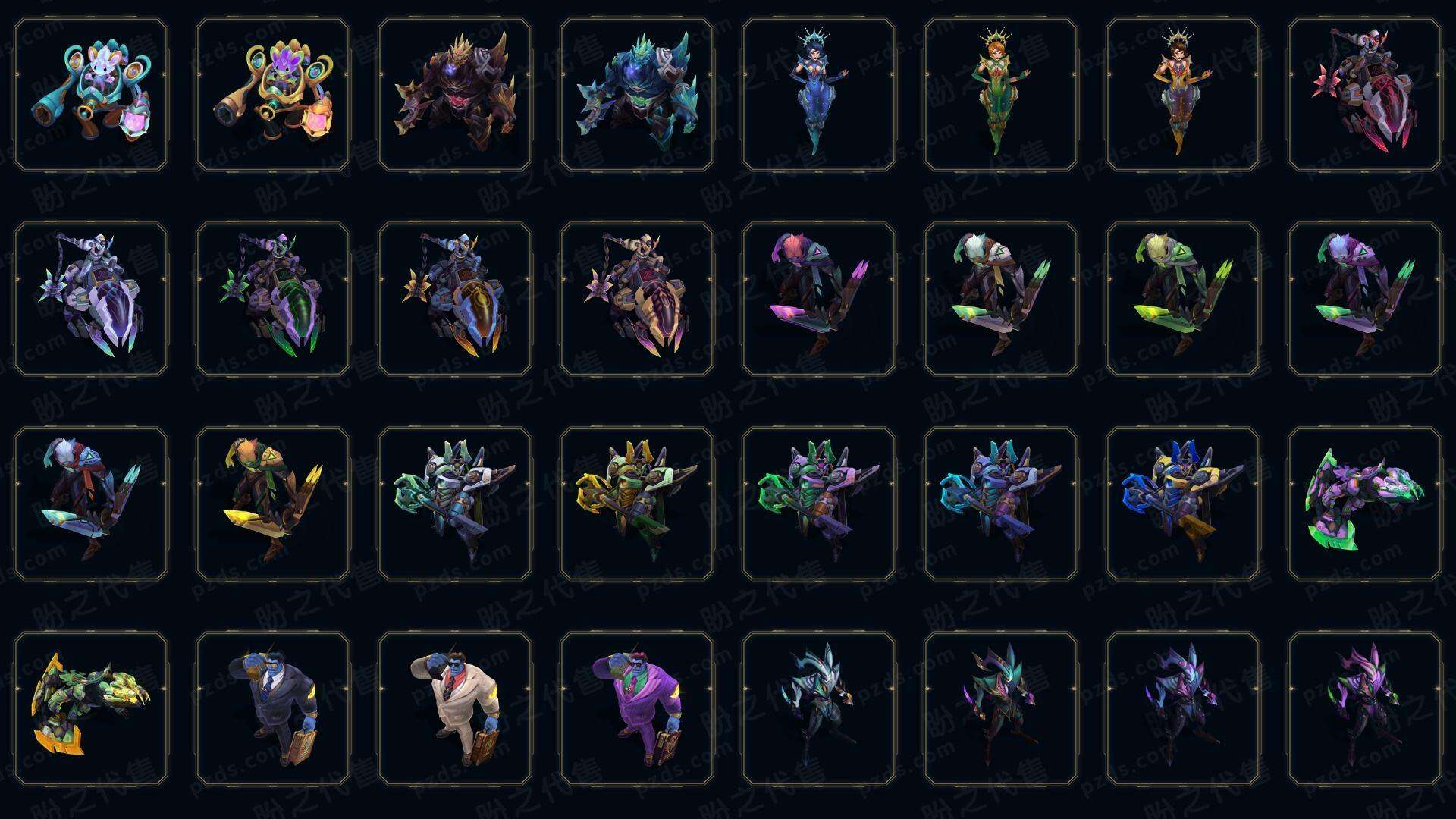Select the pink-haired blade warrior chroma
This screenshot has height=819, width=1456.
tap(819, 299)
